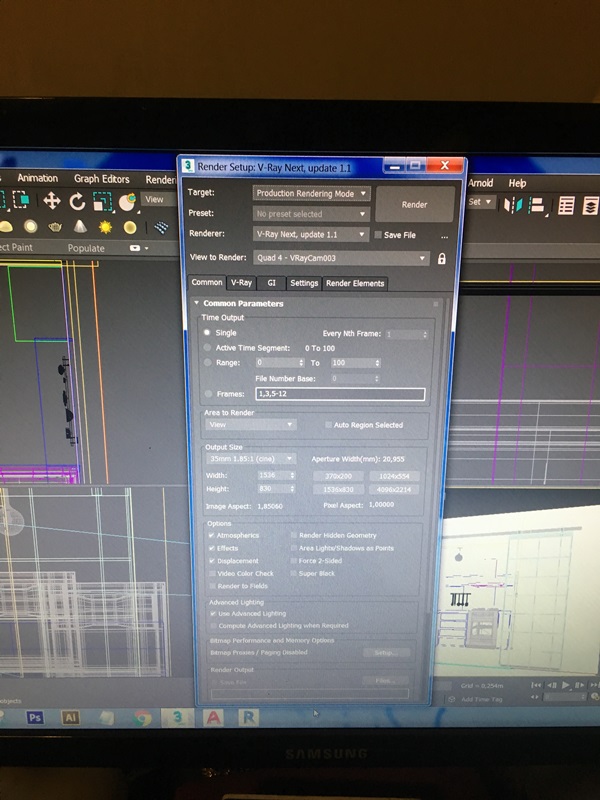The image size is (600, 800).
Task: Toggle the Atmospherics checkbox
Action: (211, 535)
